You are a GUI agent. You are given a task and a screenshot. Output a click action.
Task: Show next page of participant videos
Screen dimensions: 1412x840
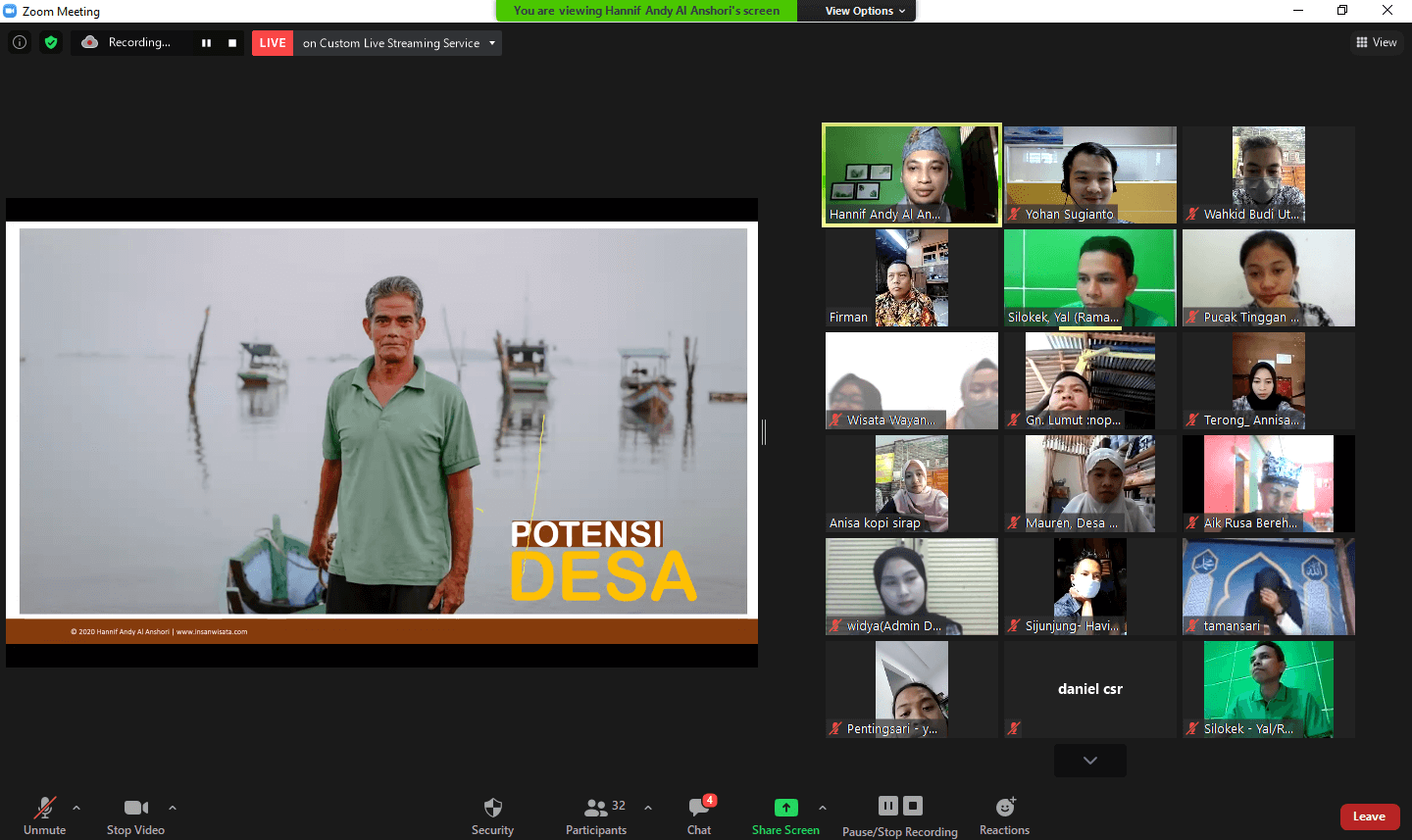[x=1089, y=761]
